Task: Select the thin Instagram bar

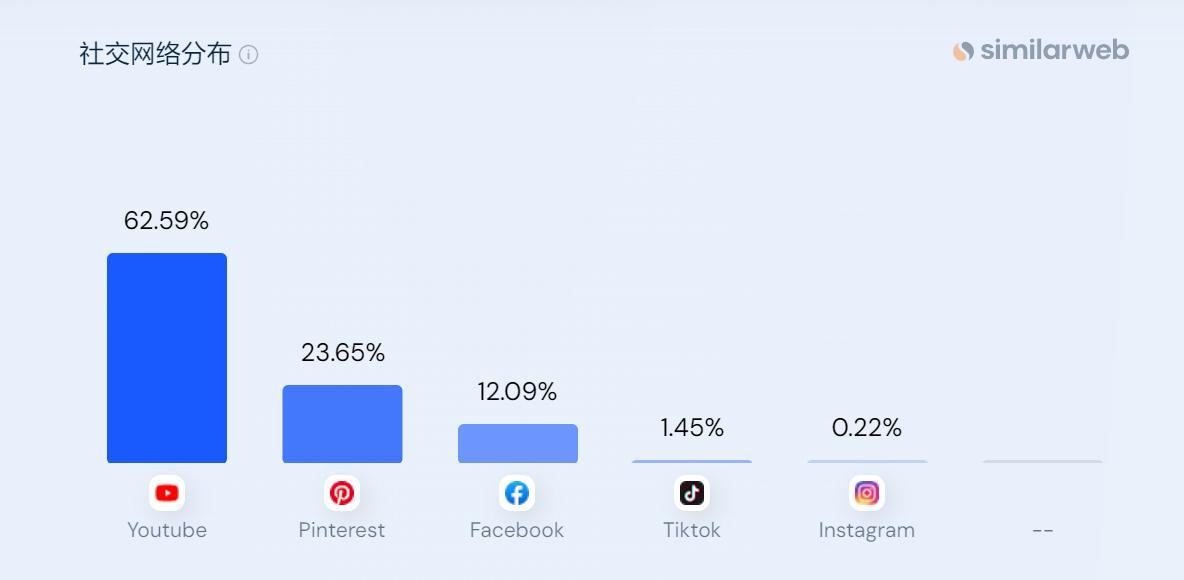Action: coord(867,461)
